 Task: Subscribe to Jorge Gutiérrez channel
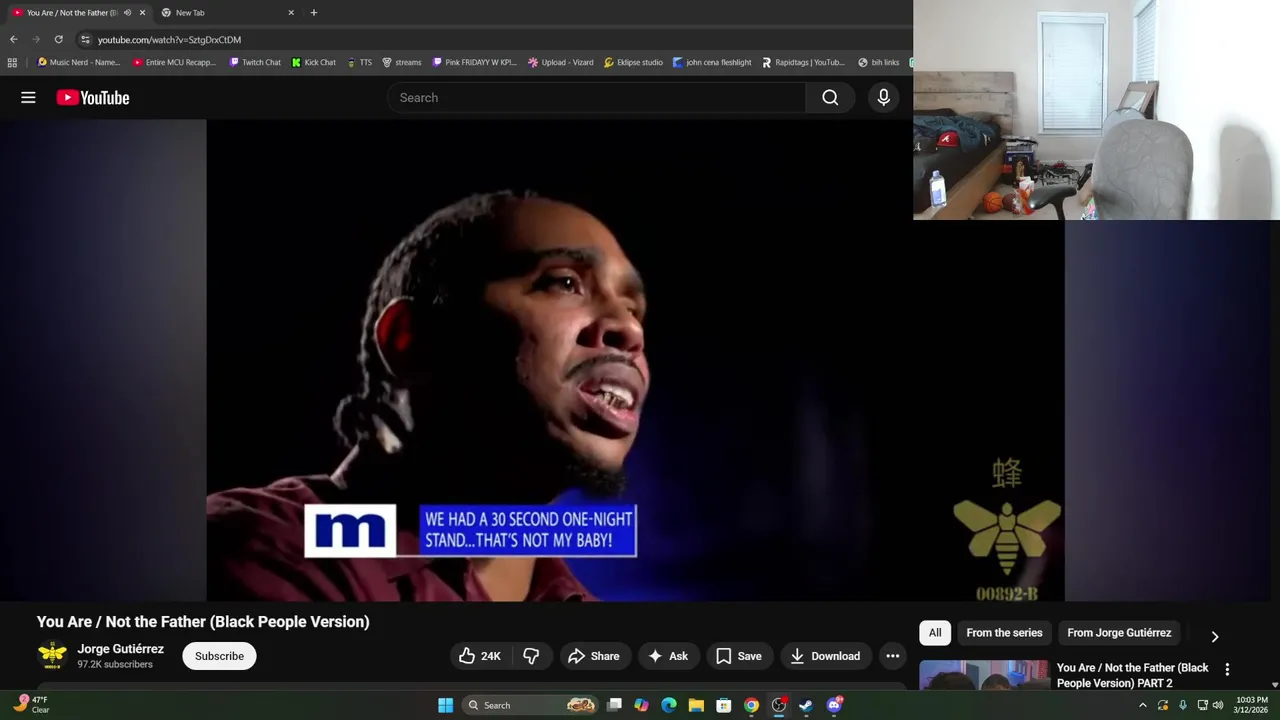tap(219, 656)
